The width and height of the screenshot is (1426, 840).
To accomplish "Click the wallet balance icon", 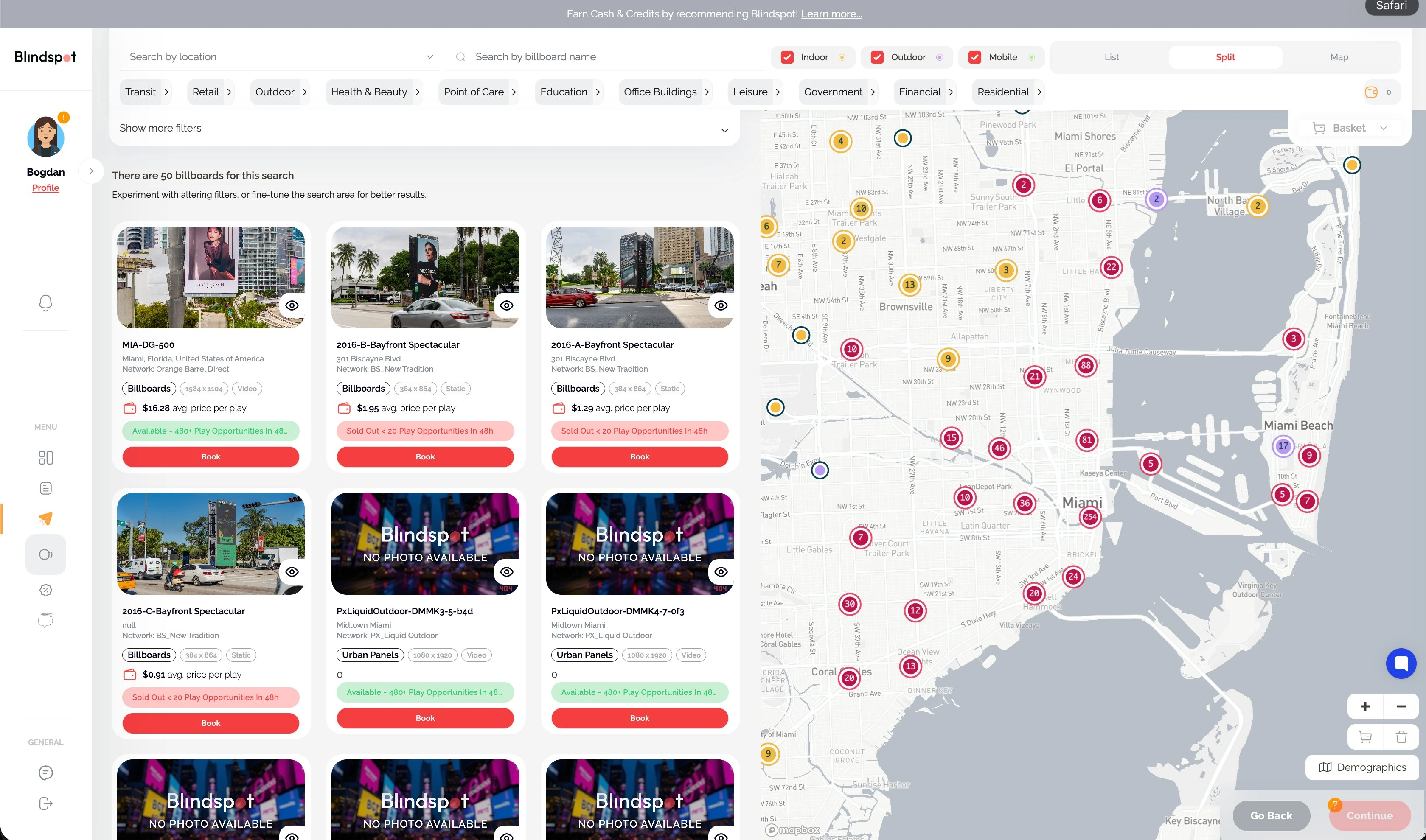I will (x=1371, y=92).
